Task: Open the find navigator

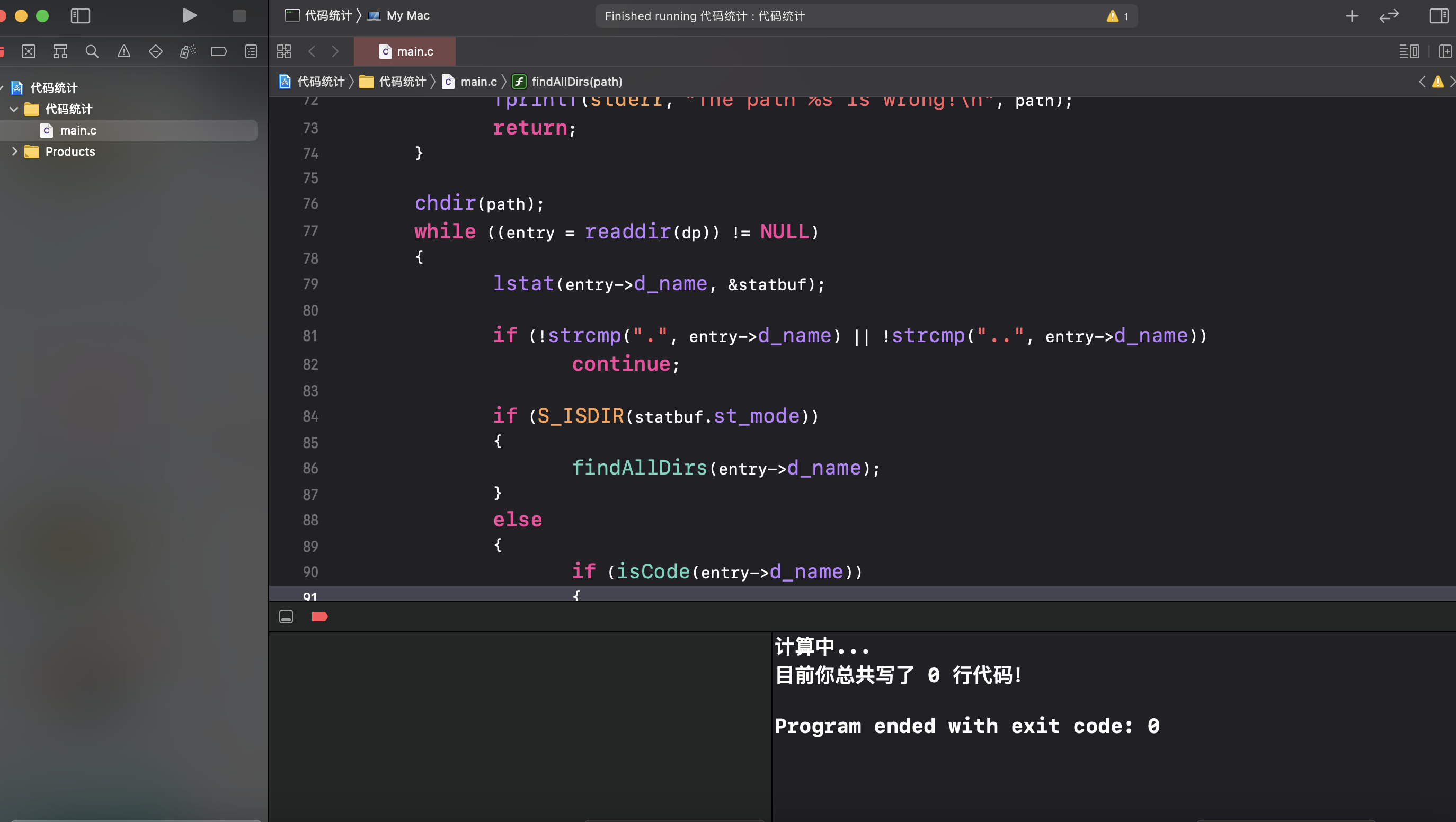Action: point(92,51)
